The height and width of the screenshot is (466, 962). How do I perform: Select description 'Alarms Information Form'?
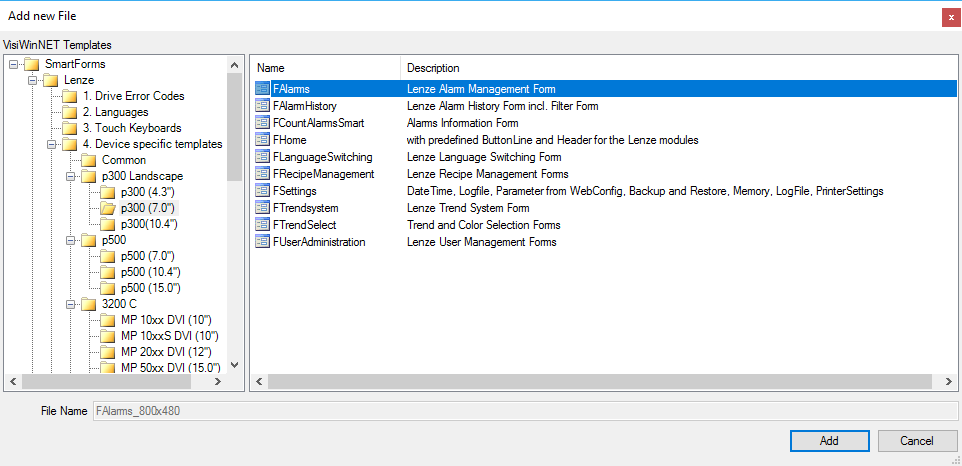point(463,123)
